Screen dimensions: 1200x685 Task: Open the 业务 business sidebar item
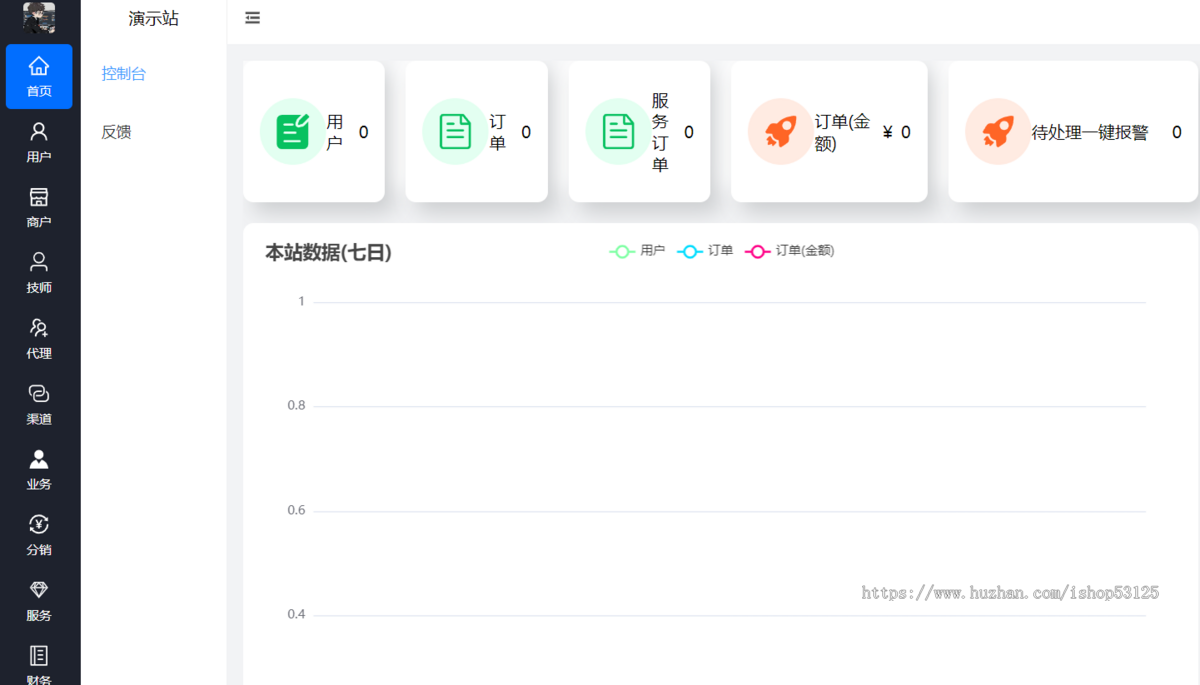[39, 470]
